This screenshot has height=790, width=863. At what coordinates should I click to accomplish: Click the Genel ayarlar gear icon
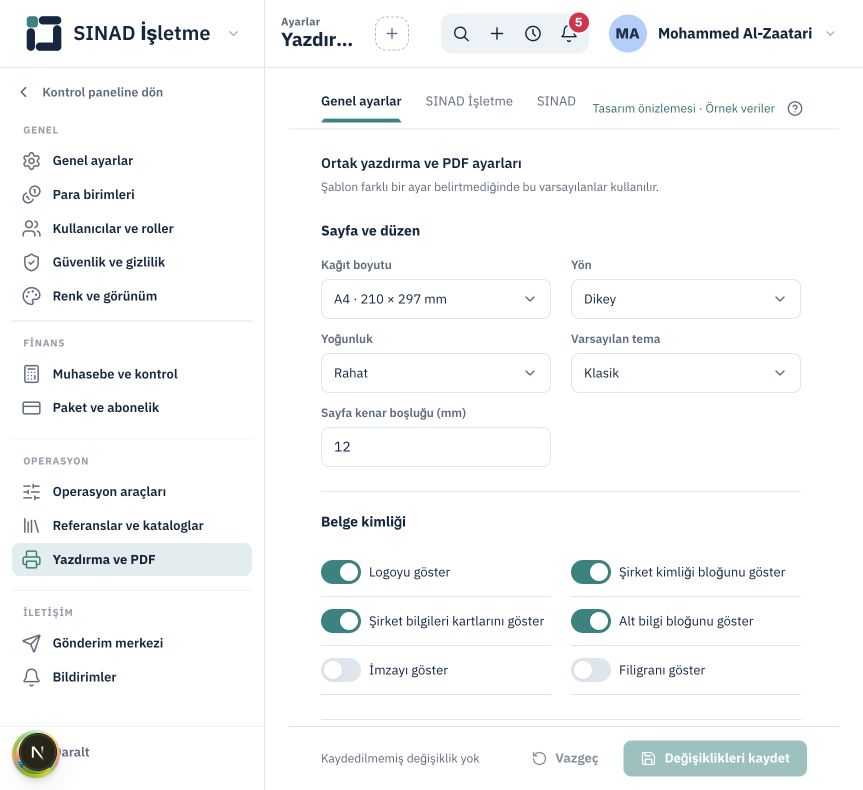[x=31, y=161]
